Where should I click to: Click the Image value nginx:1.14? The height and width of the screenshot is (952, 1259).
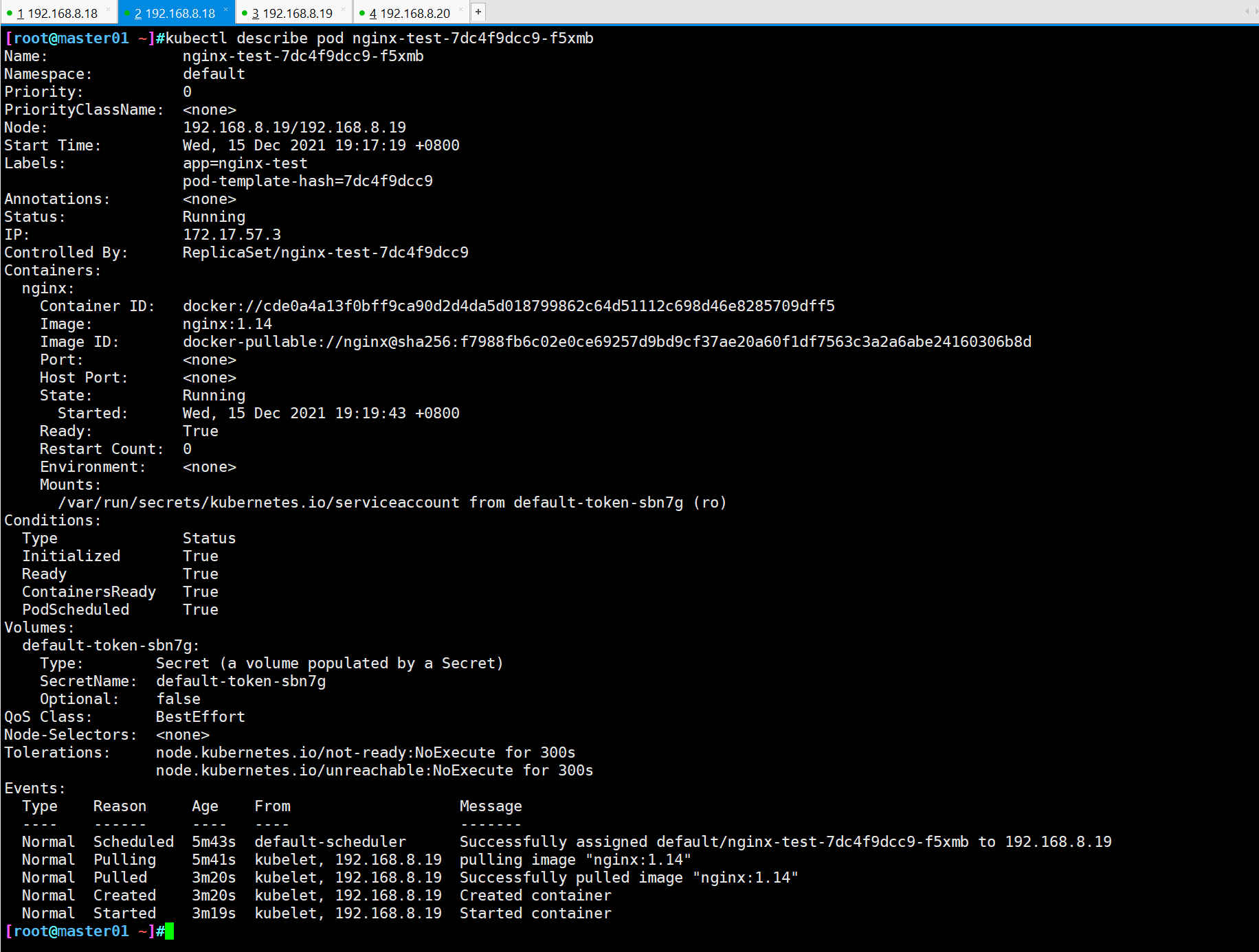coord(227,324)
